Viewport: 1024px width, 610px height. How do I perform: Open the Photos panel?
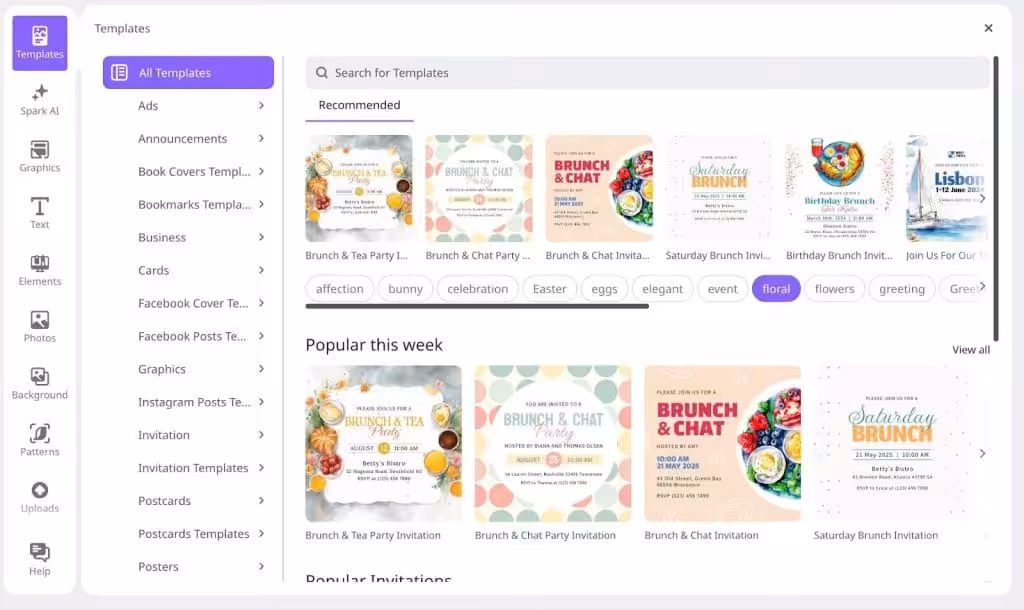[x=40, y=327]
